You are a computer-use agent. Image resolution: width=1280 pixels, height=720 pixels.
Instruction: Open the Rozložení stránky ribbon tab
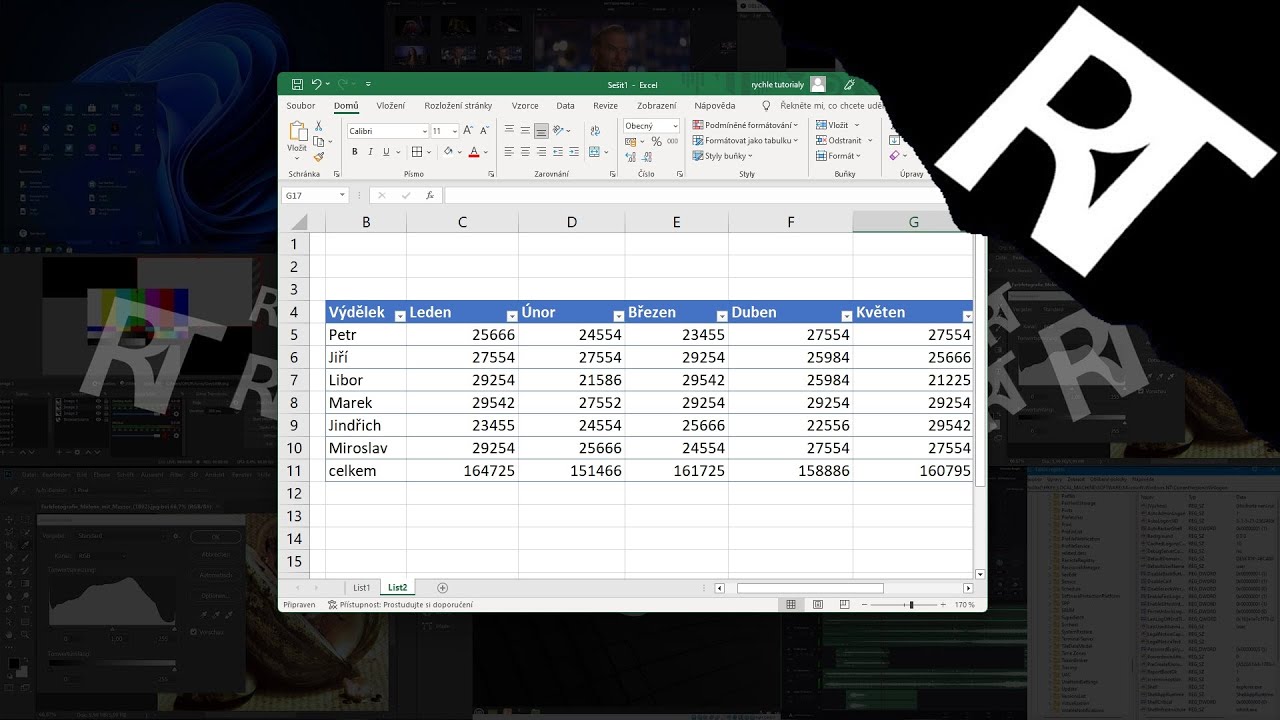click(458, 105)
